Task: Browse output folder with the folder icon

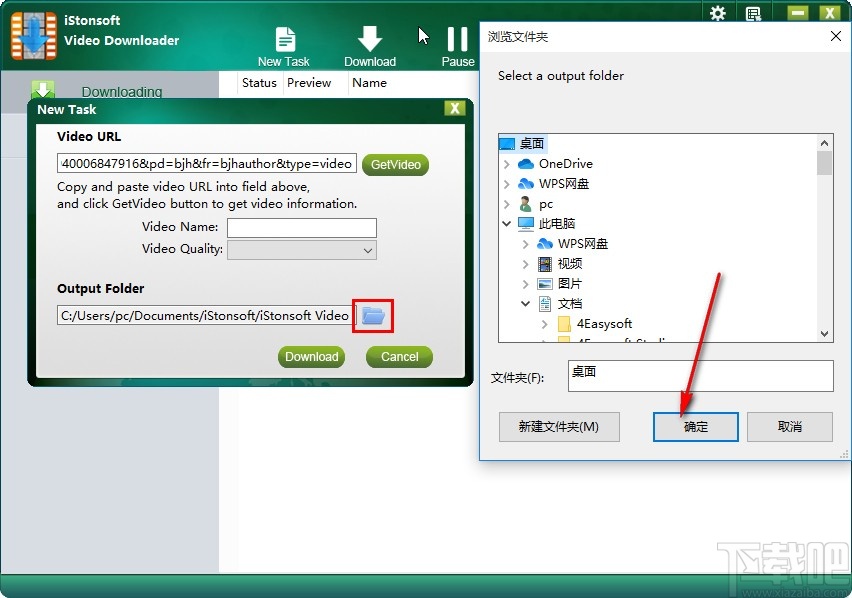Action: (x=372, y=315)
